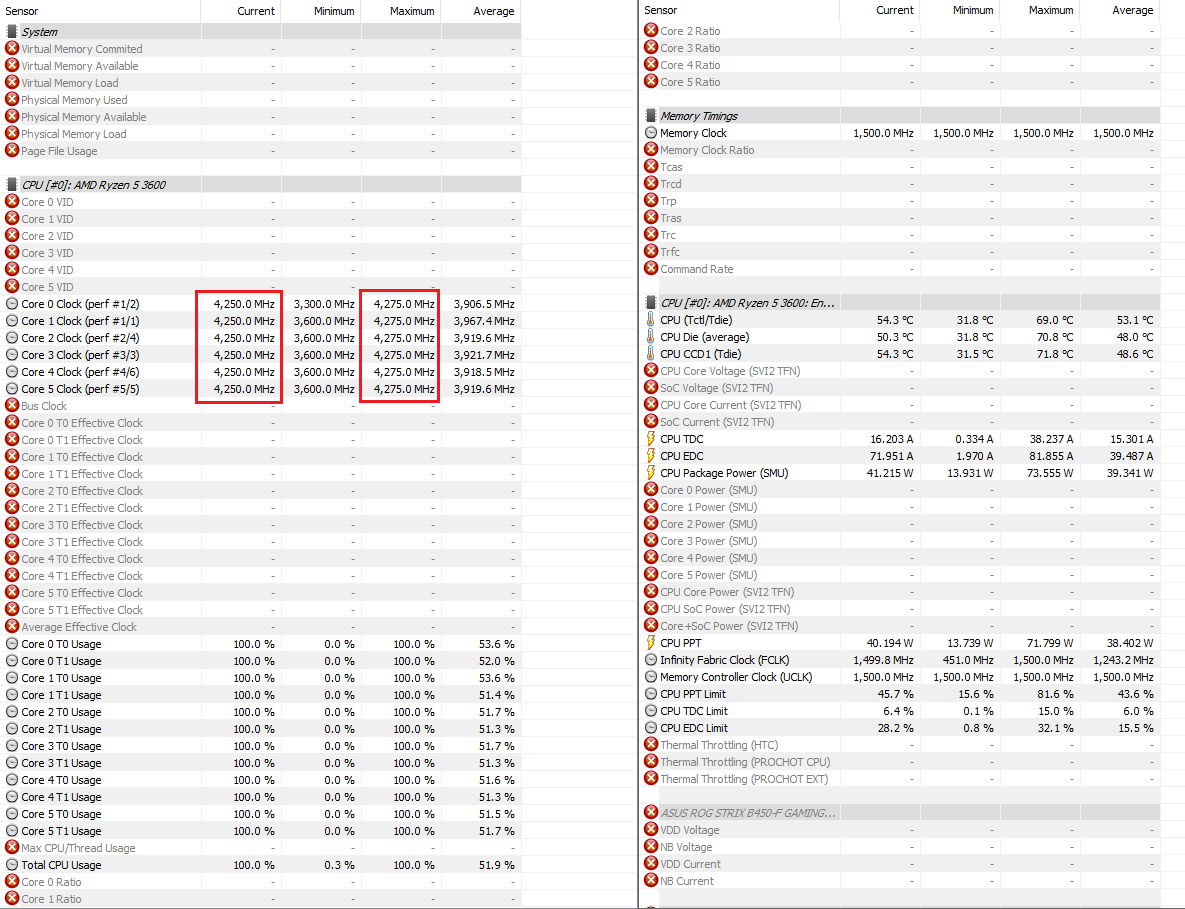1185x909 pixels.
Task: Click the thermometer icon beside CPU (Tctl/Tdie)
Action: (651, 320)
